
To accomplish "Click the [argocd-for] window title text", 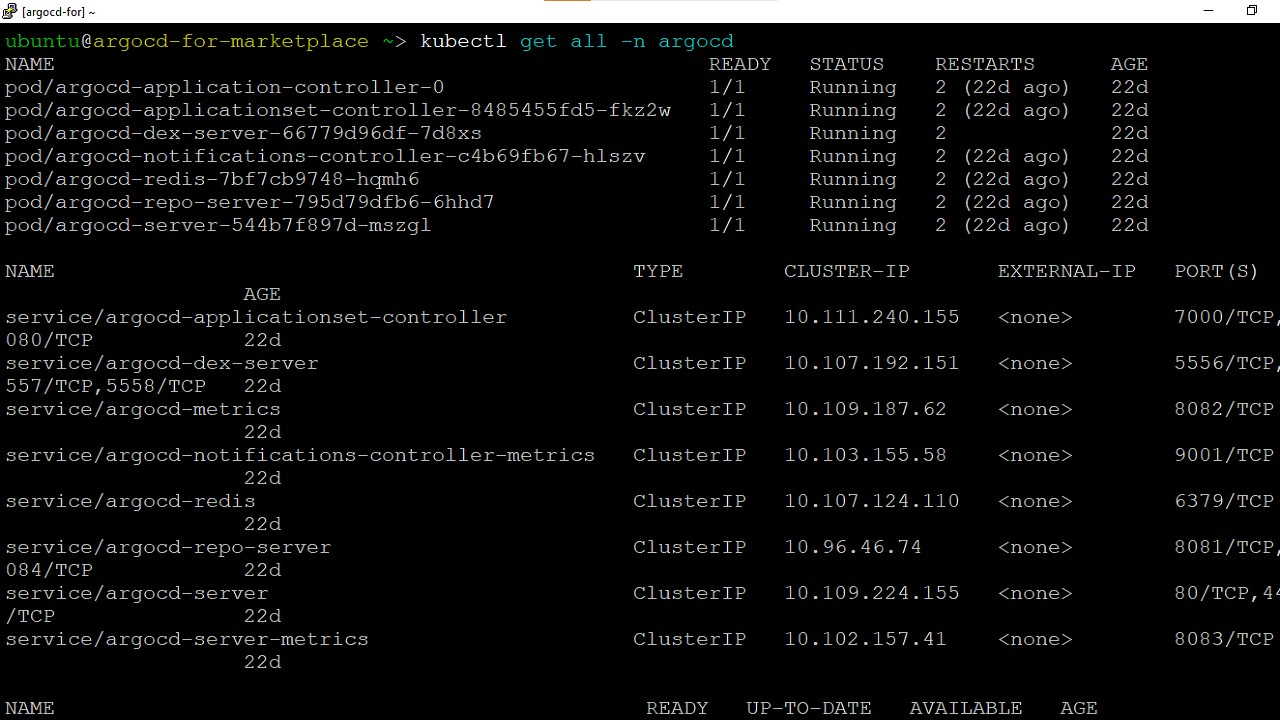I will coord(59,12).
